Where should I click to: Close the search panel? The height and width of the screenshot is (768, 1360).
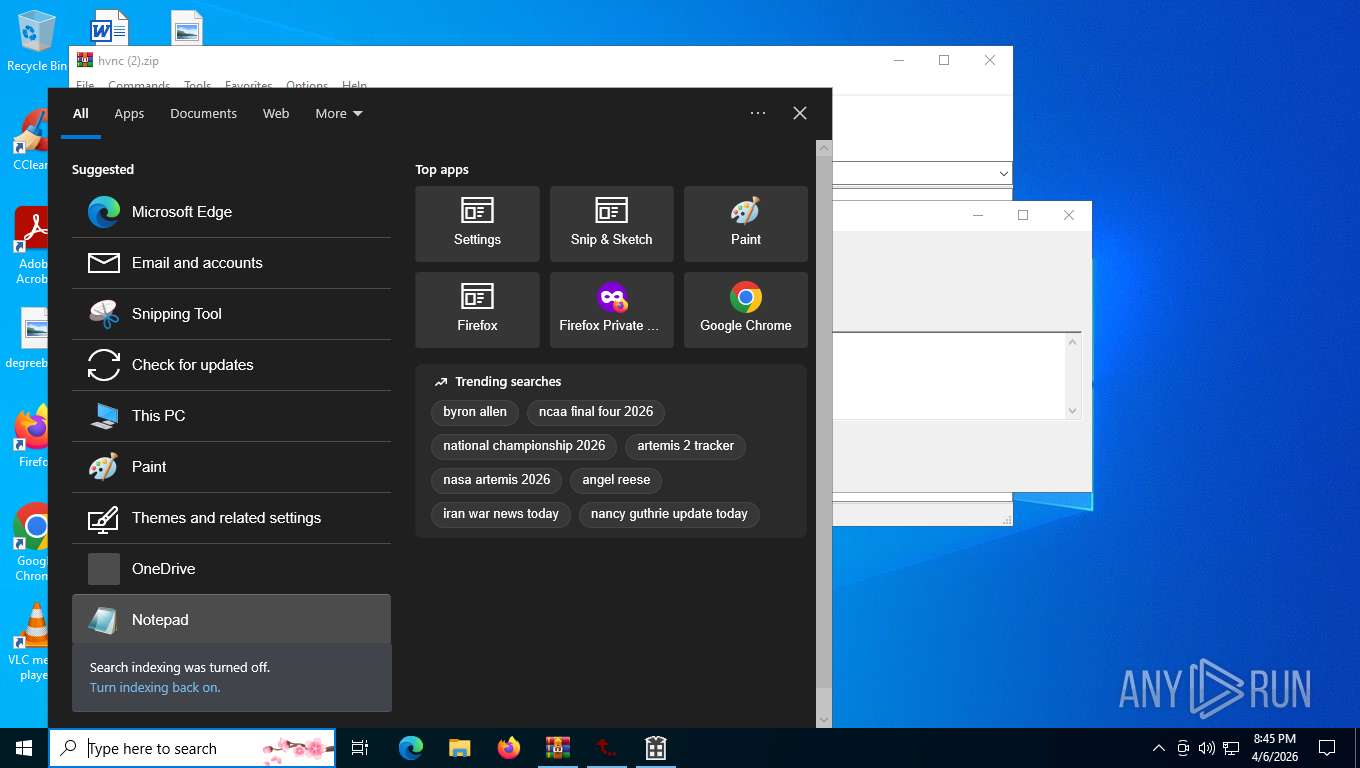click(x=800, y=113)
